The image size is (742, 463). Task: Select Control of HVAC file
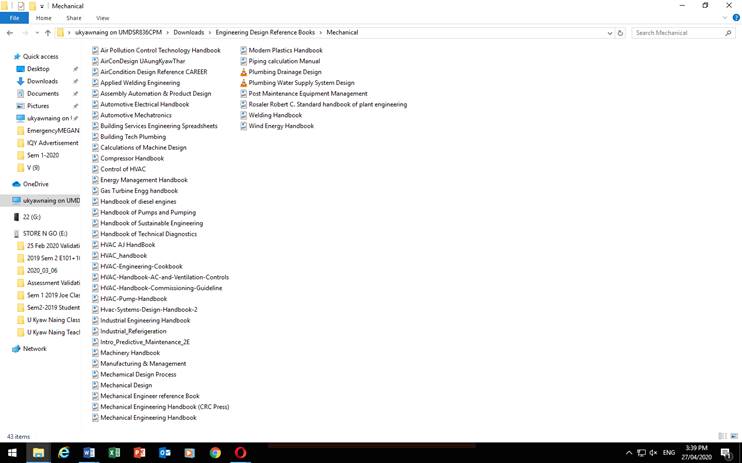click(123, 169)
